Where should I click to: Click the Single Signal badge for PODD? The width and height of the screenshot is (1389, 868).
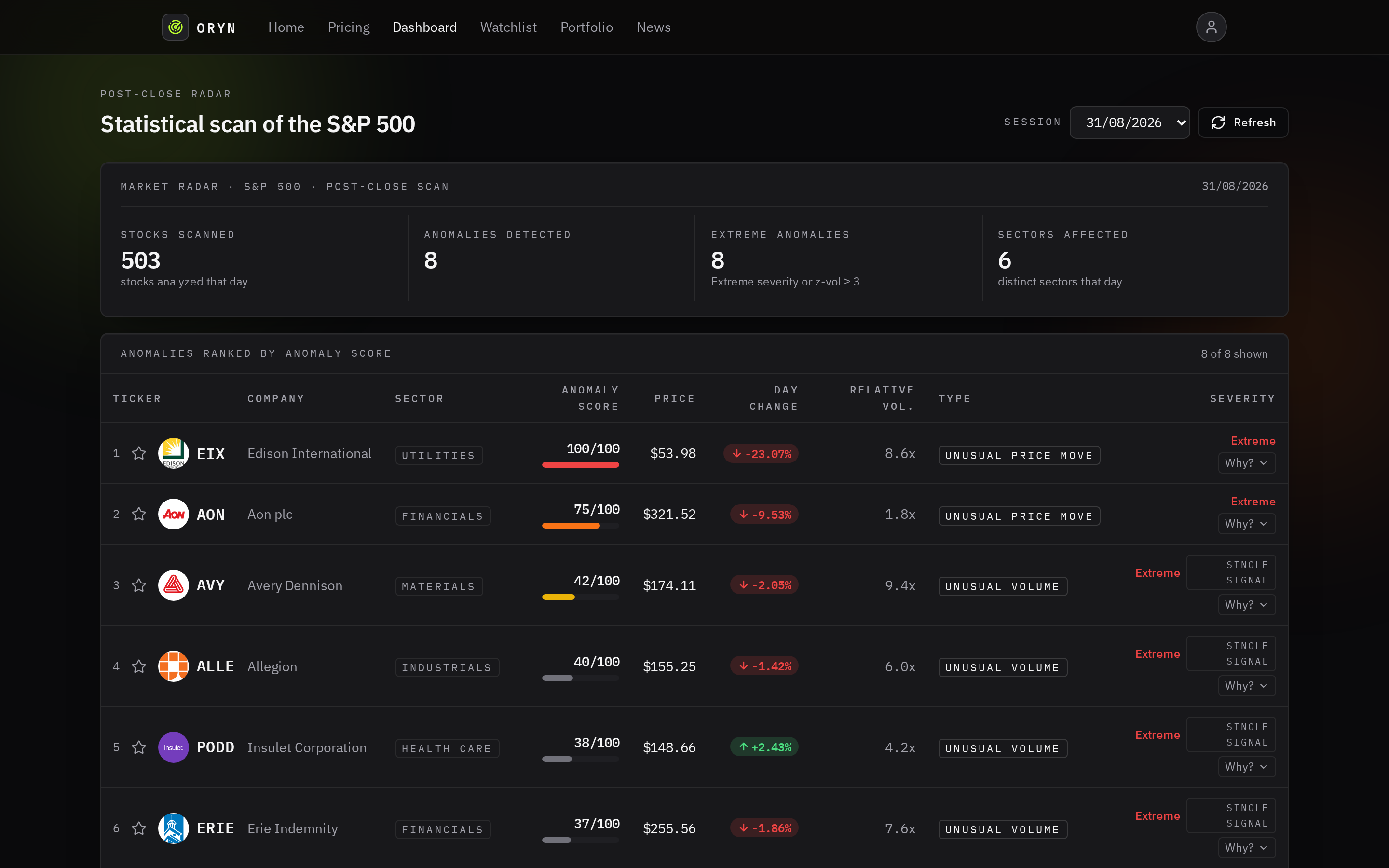coord(1231,734)
